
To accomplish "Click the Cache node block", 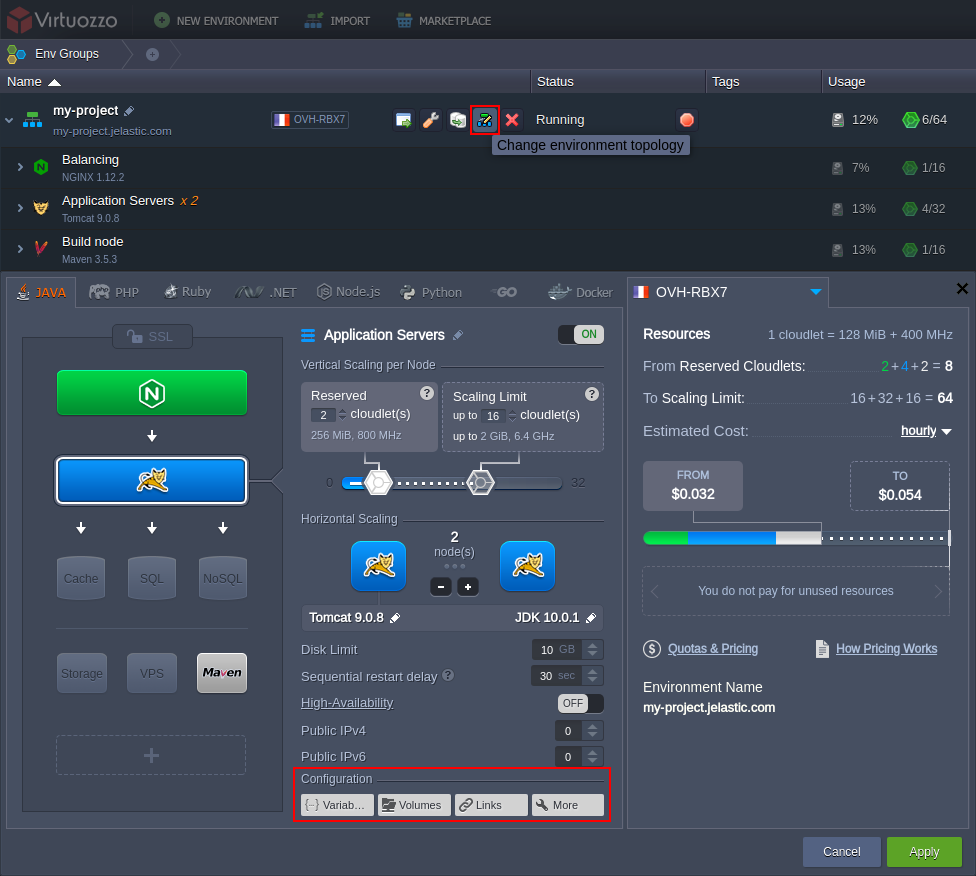I will click(x=81, y=578).
